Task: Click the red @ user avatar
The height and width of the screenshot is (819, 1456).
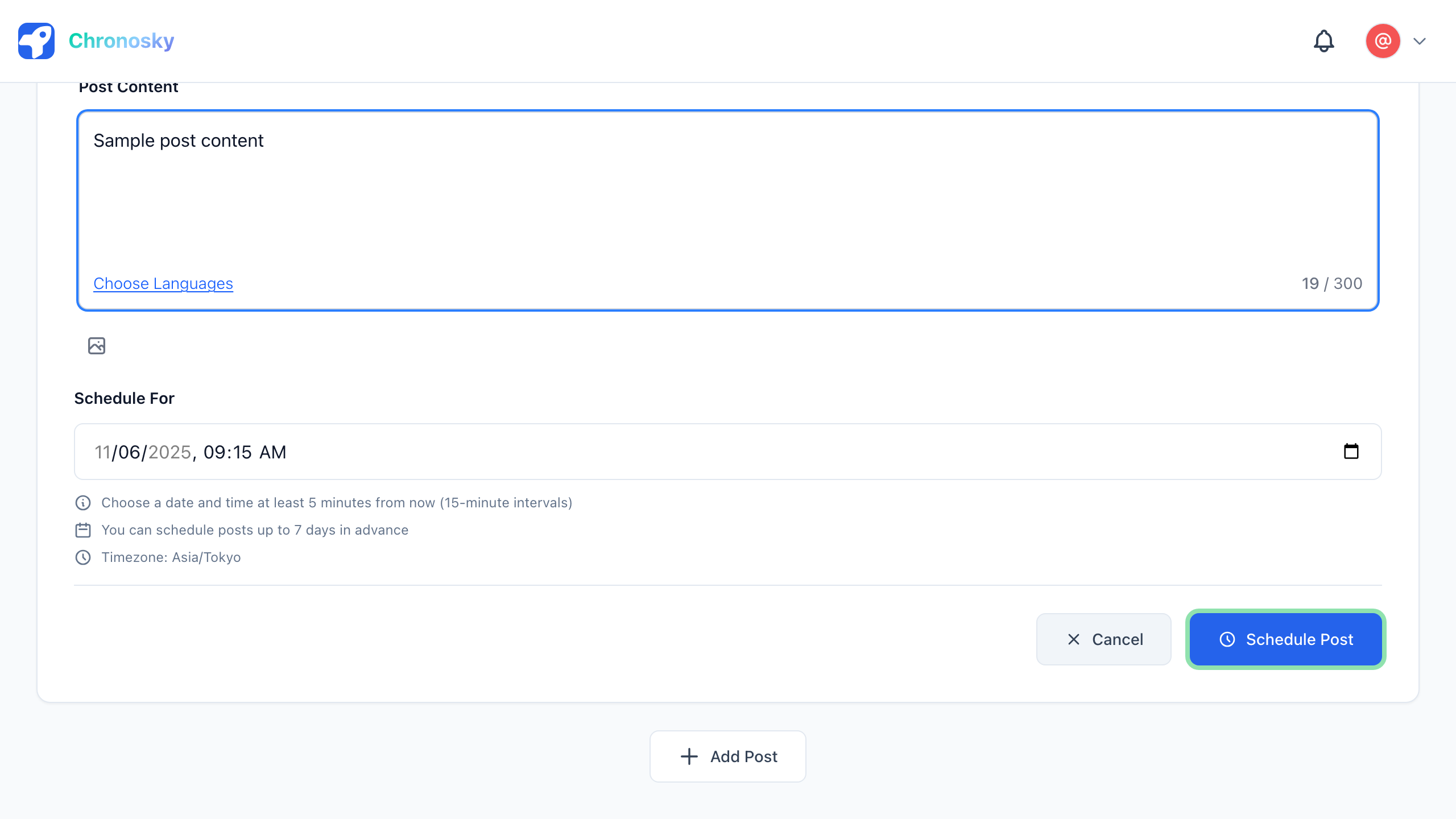Action: pos(1383,41)
